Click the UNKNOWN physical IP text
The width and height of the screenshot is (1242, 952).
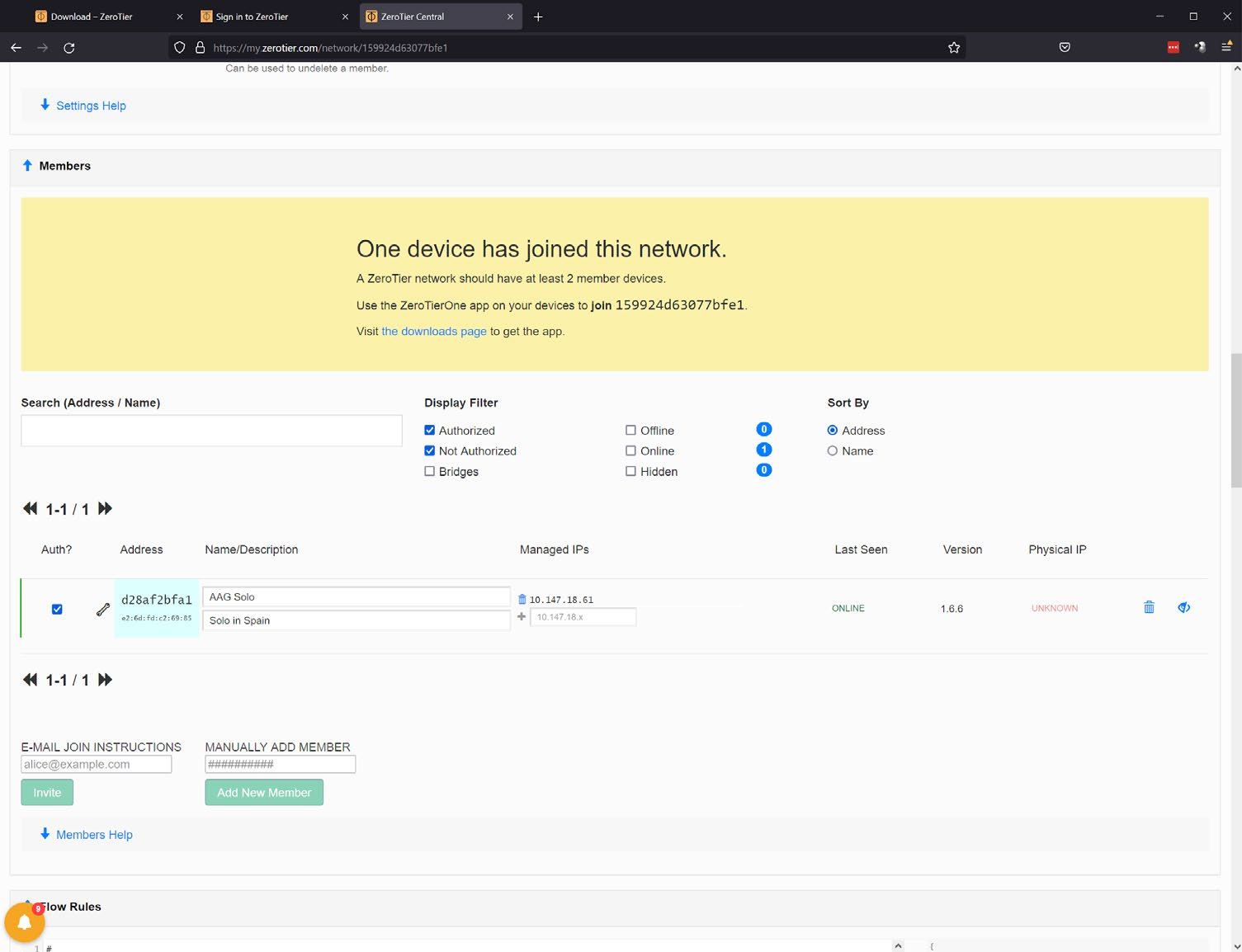click(x=1055, y=608)
